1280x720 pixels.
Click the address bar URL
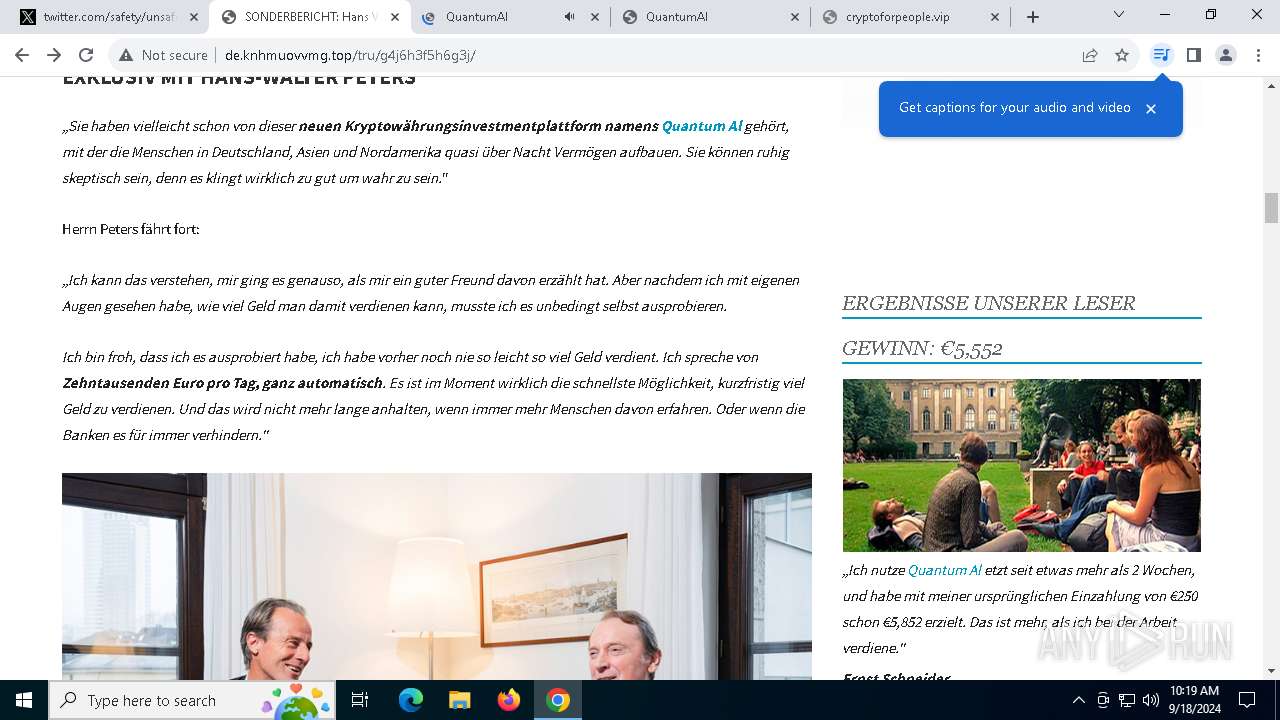coord(350,55)
